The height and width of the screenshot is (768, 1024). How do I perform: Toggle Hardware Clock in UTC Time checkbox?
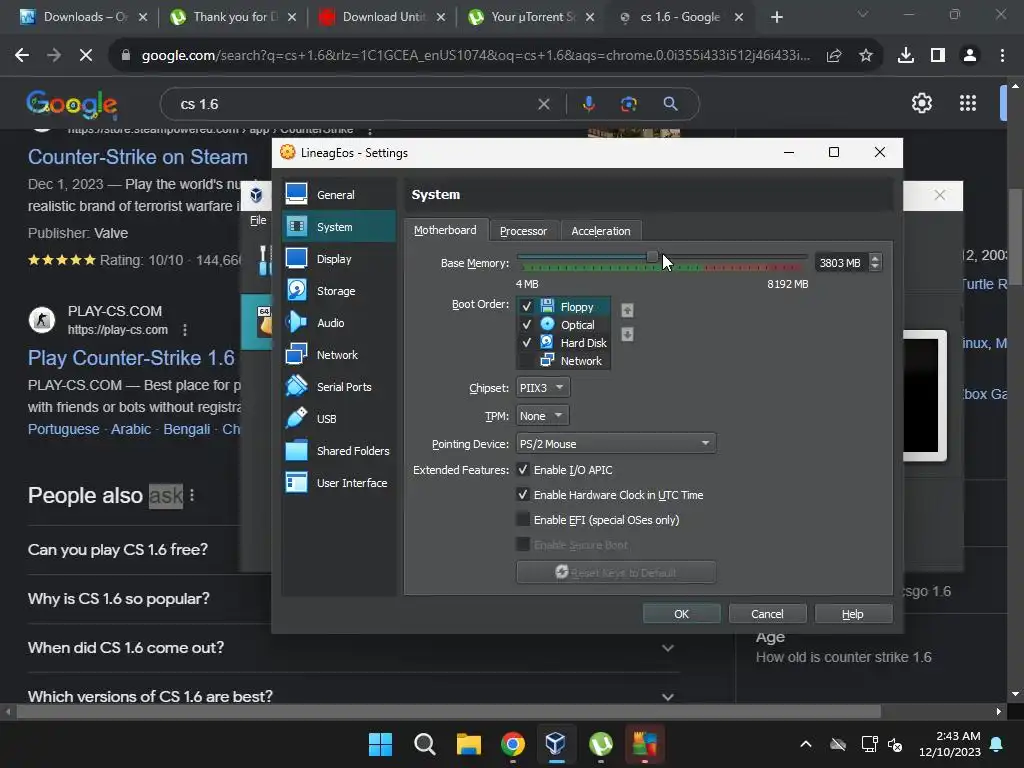click(x=522, y=494)
